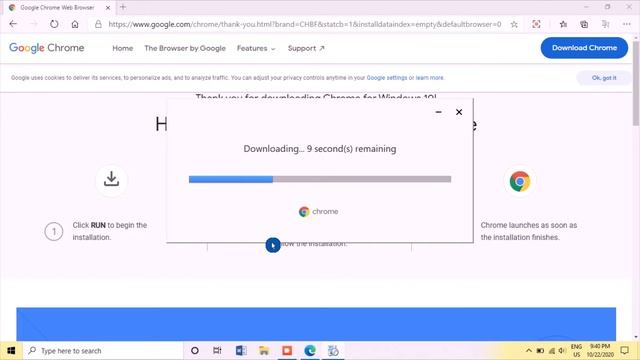The height and width of the screenshot is (360, 640).
Task: Open the Favorites list icon
Action: pyautogui.click(x=563, y=24)
